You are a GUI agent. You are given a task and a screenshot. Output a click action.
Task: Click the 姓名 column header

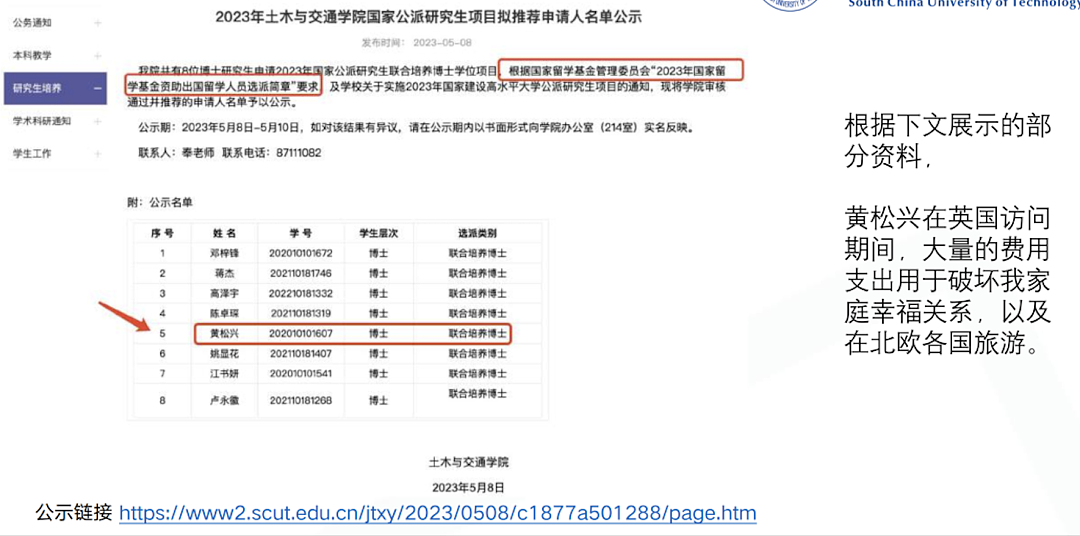(225, 233)
